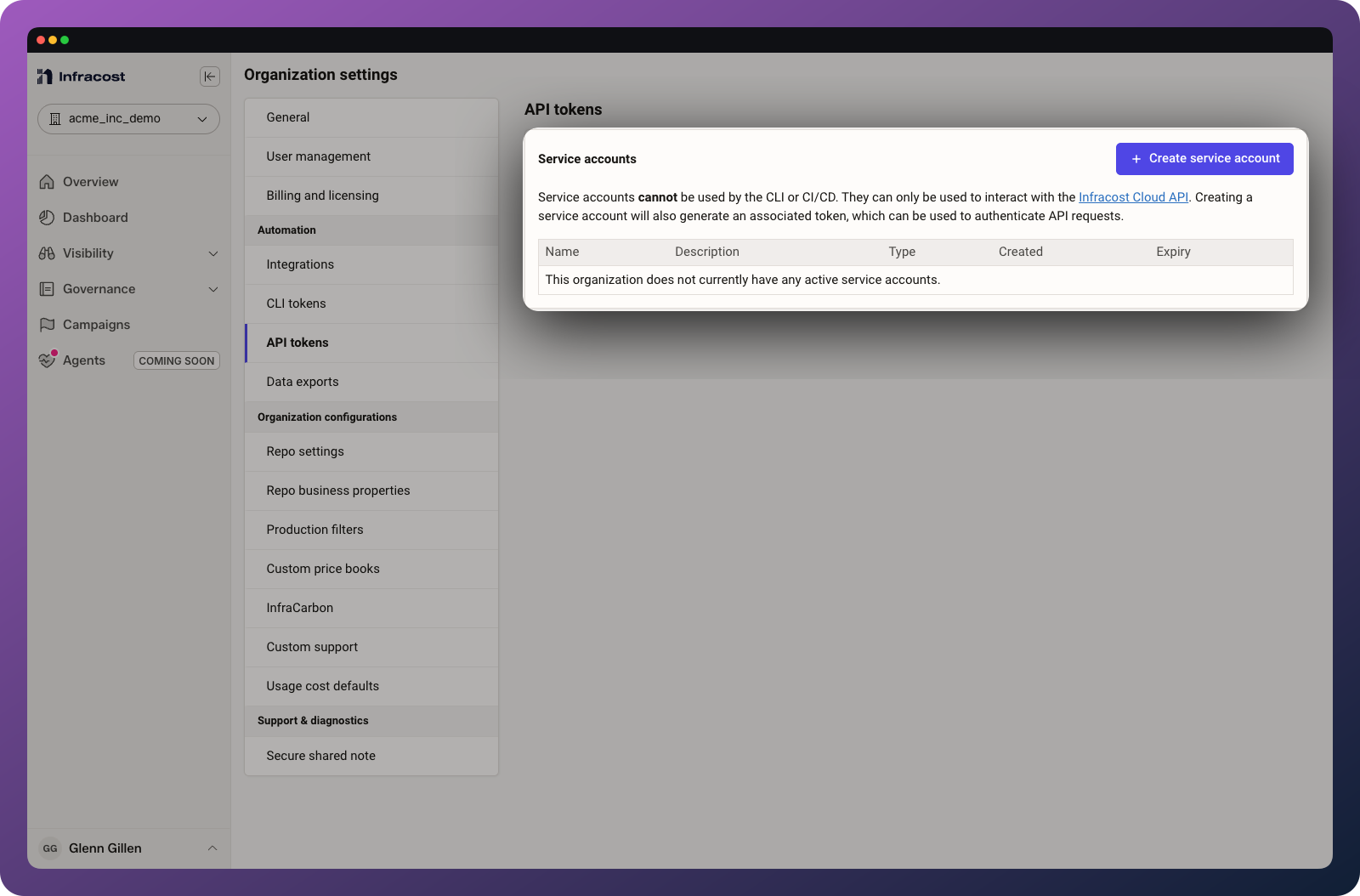The image size is (1360, 896).
Task: Follow the Infracost Cloud API link
Action: pyautogui.click(x=1133, y=197)
